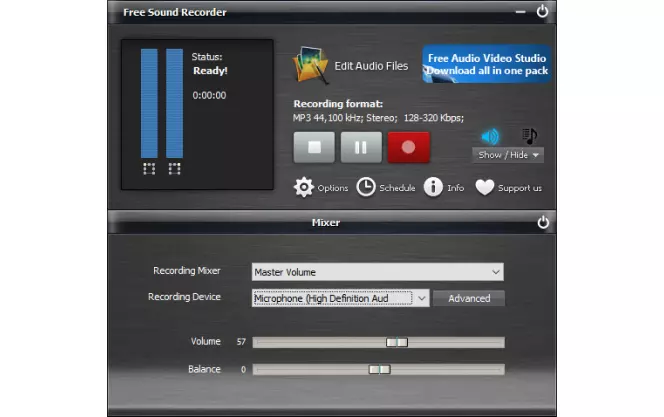Expand the Show / Hide dropdown
The image size is (664, 417).
pos(508,155)
